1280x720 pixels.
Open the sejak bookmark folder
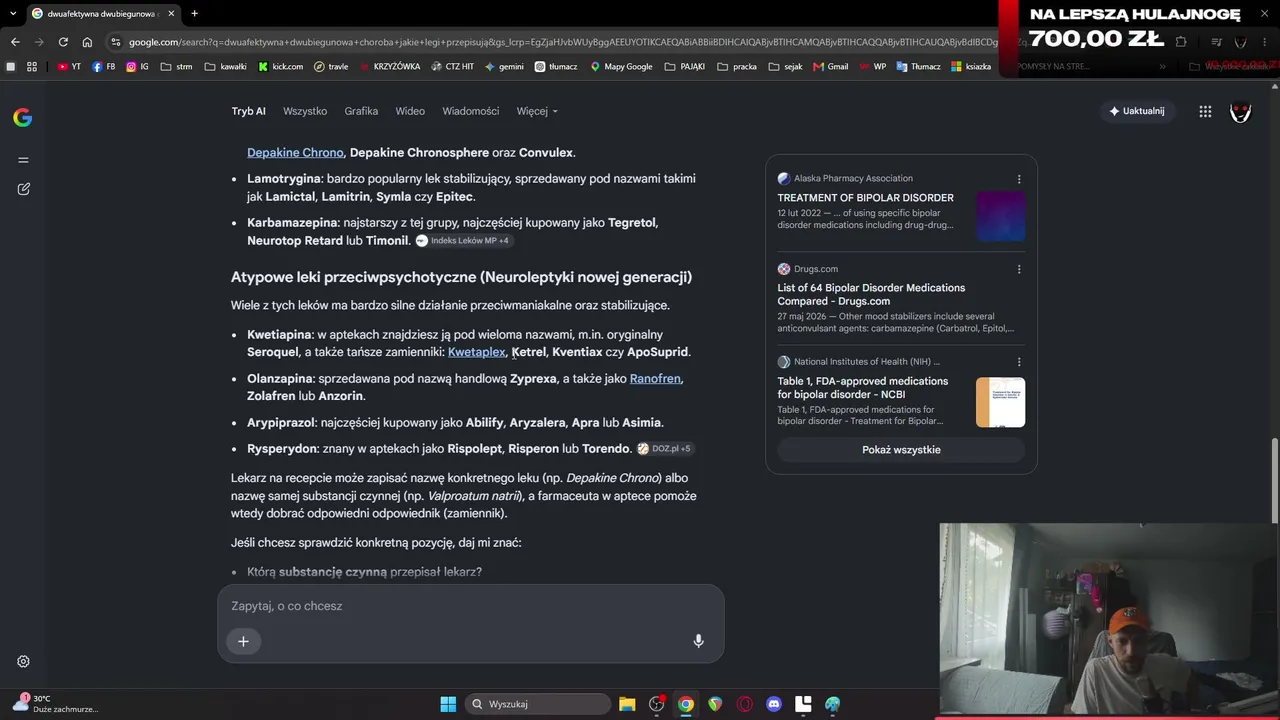[785, 67]
